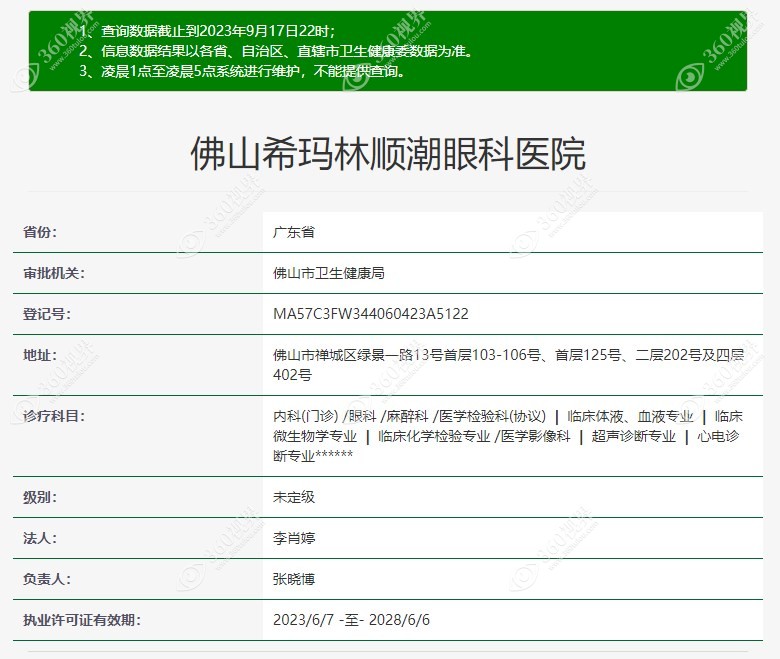Click the 诊疗科目 label

[x=54, y=416]
